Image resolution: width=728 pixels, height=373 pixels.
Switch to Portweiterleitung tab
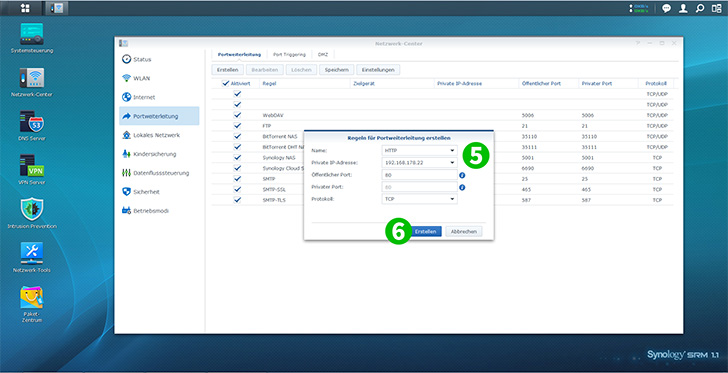[x=239, y=54]
